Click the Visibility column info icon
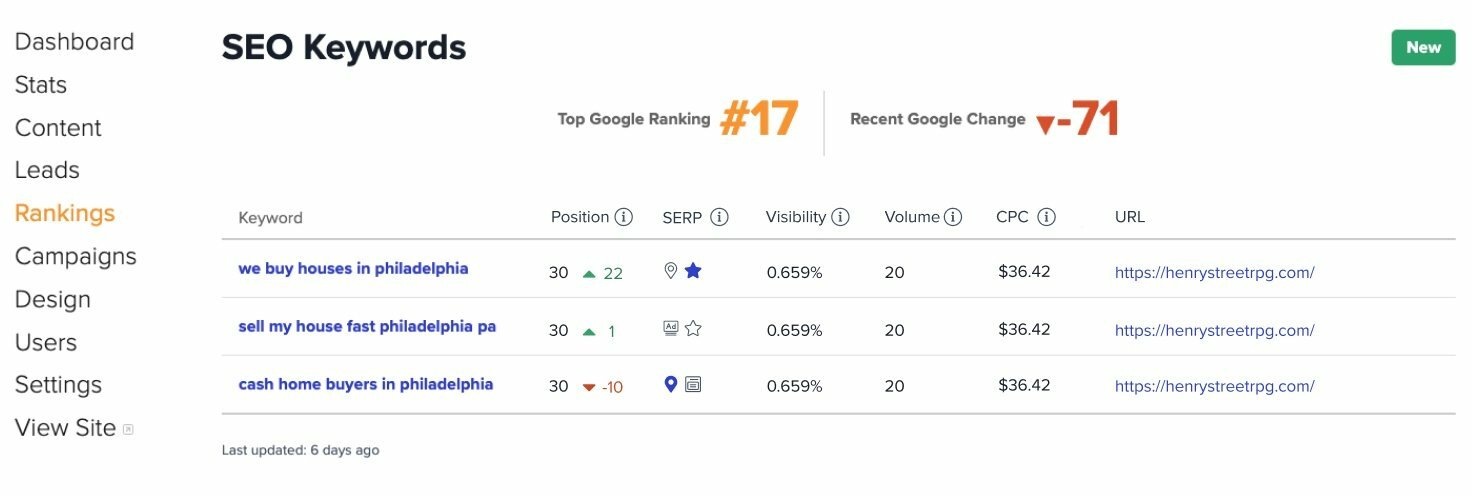1472x496 pixels. [841, 217]
